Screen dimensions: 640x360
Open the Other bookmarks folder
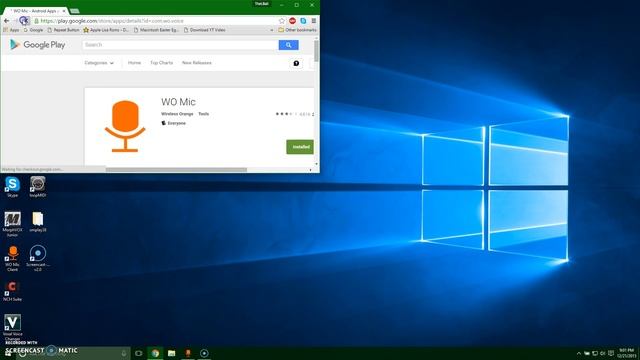tap(297, 30)
